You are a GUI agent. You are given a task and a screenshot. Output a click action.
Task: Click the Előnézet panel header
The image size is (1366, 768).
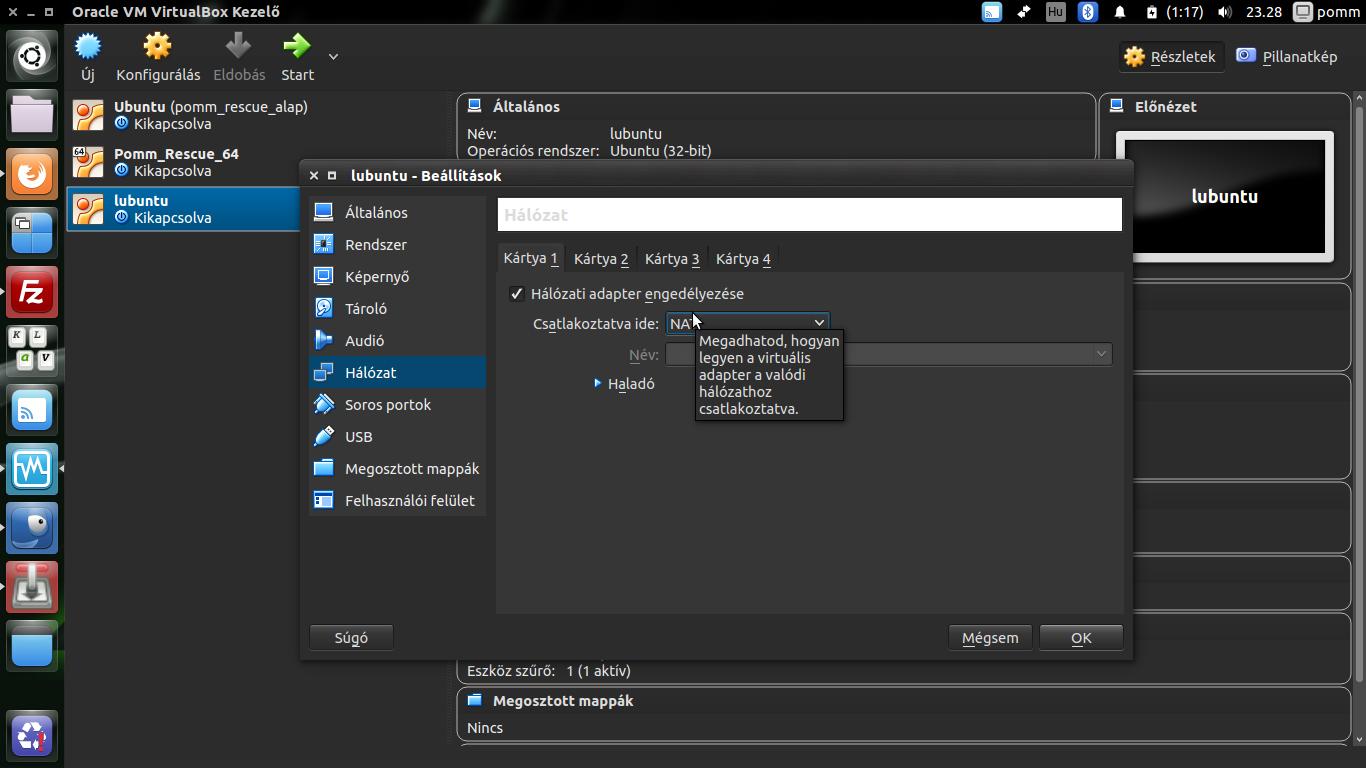click(x=1166, y=106)
